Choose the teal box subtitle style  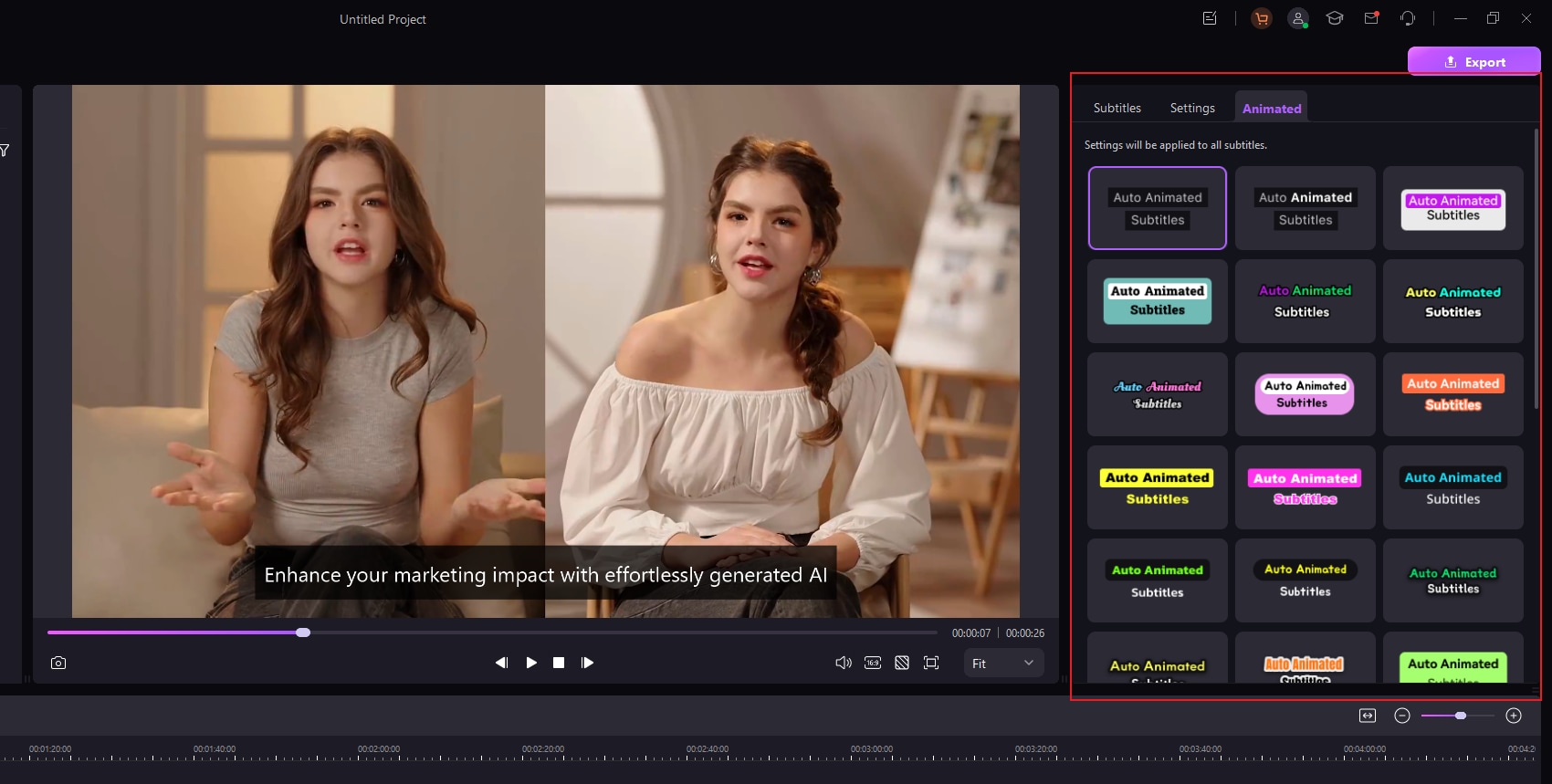pyautogui.click(x=1158, y=301)
